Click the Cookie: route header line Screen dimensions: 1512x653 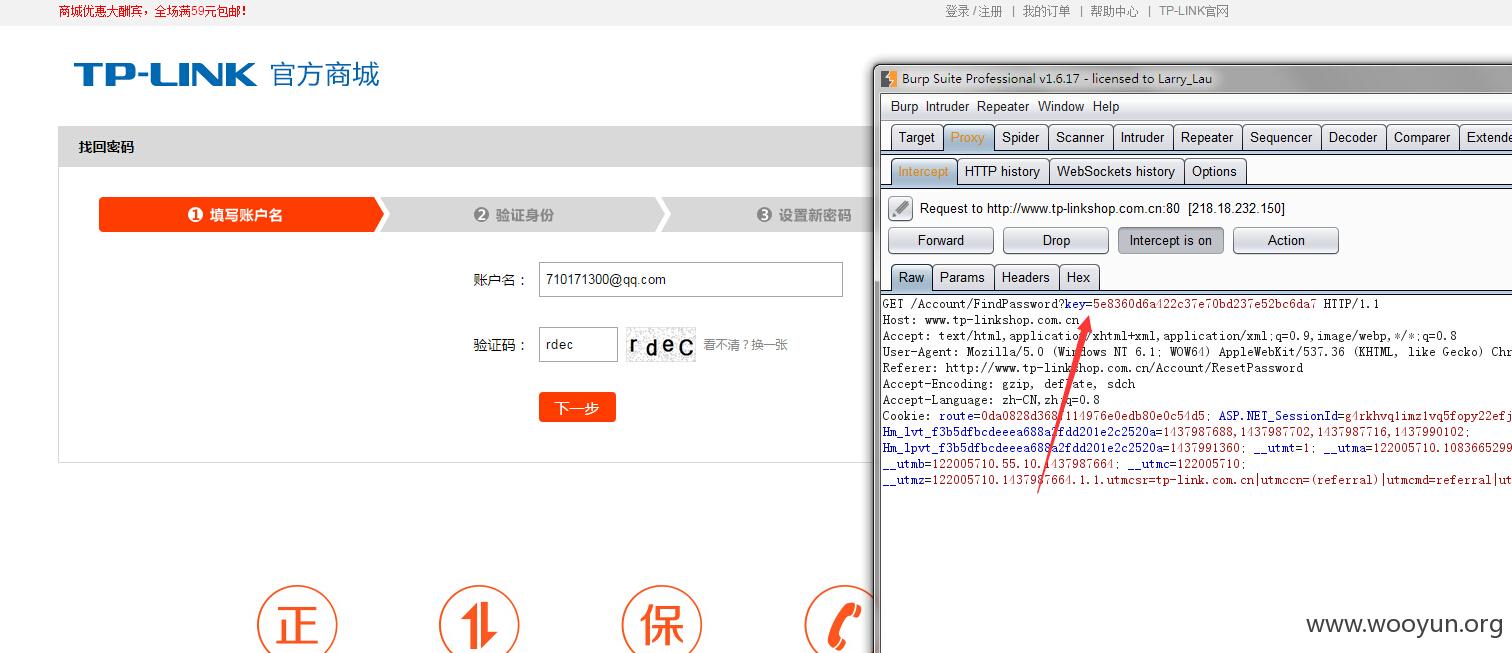coord(1197,416)
